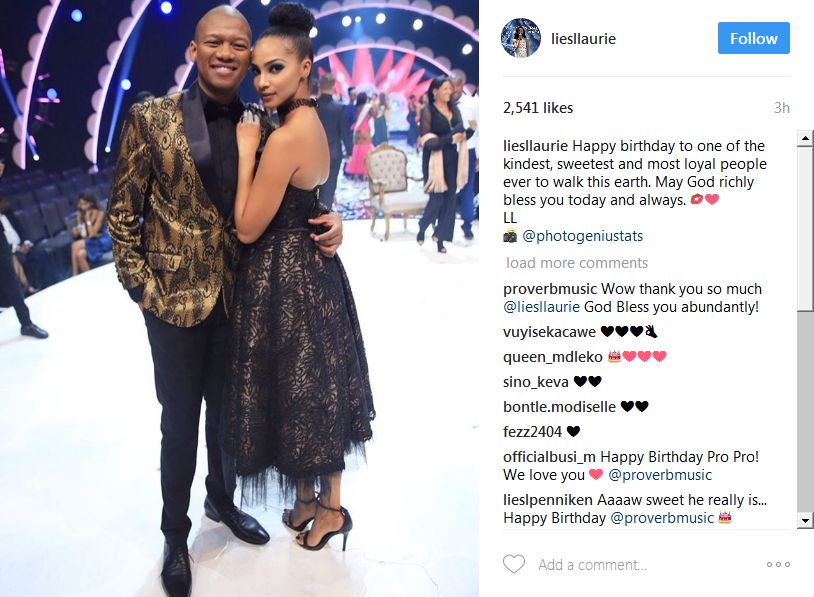Image resolution: width=814 pixels, height=597 pixels.
Task: Open officialbusi_m commenter profile
Action: point(549,457)
